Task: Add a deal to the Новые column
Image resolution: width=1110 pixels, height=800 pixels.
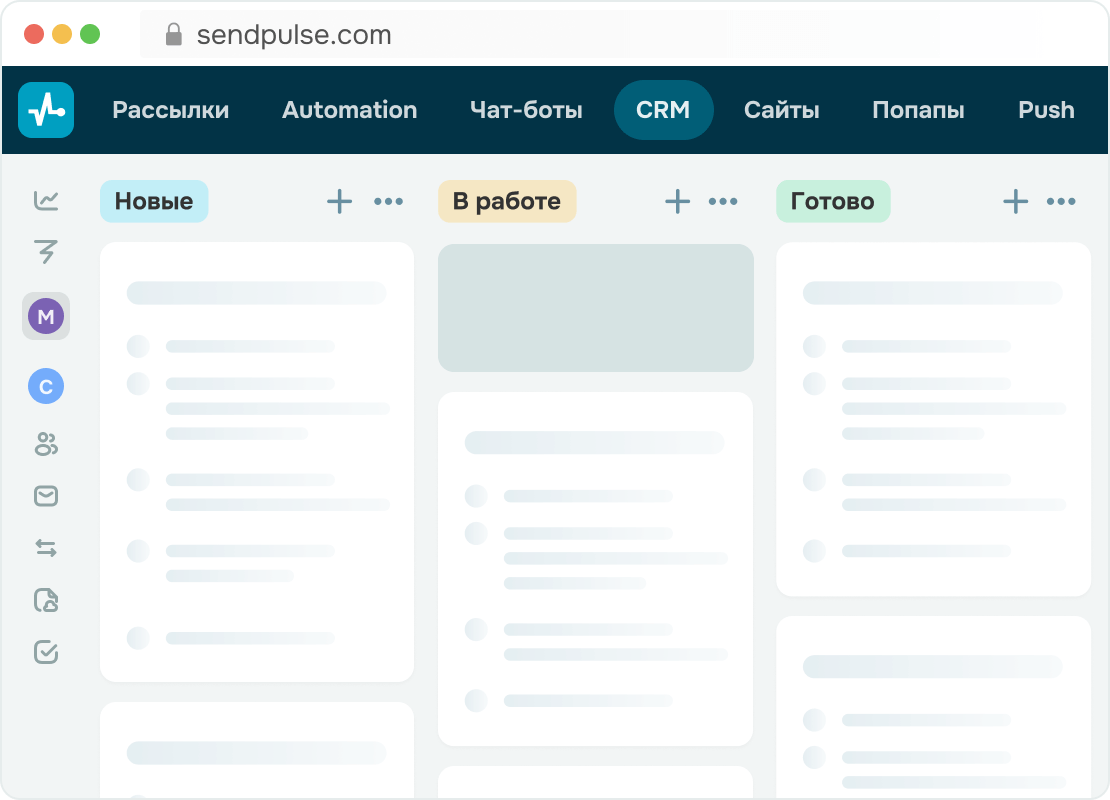Action: [340, 201]
